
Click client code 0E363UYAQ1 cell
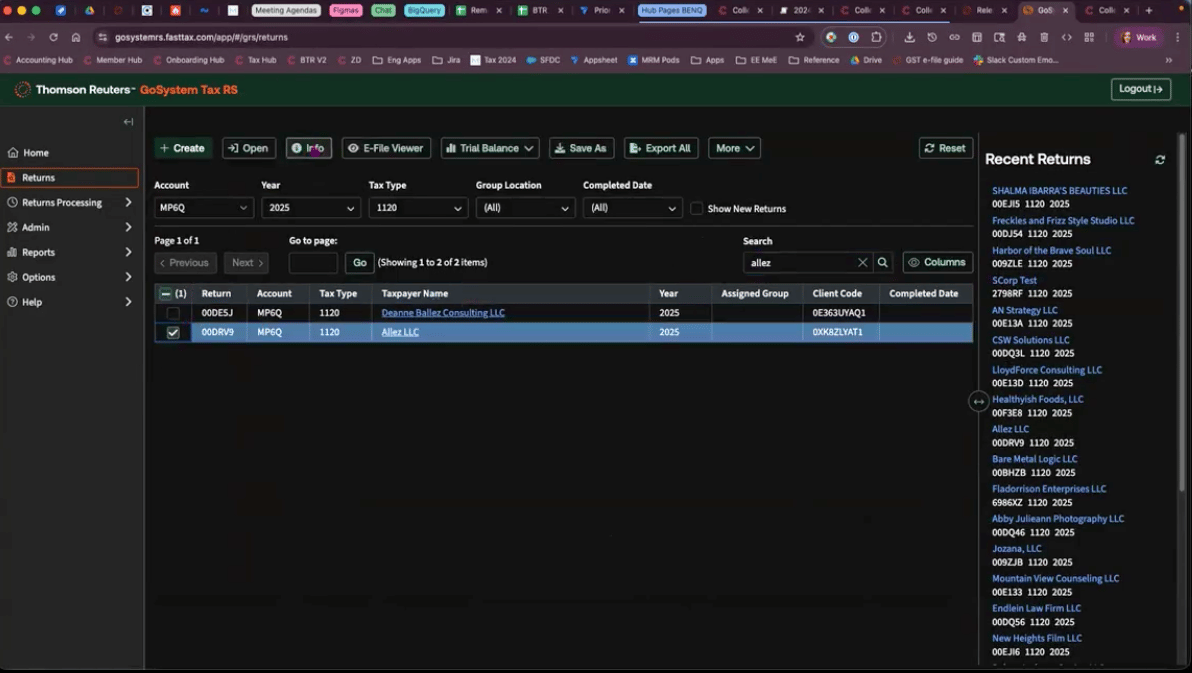coord(839,313)
